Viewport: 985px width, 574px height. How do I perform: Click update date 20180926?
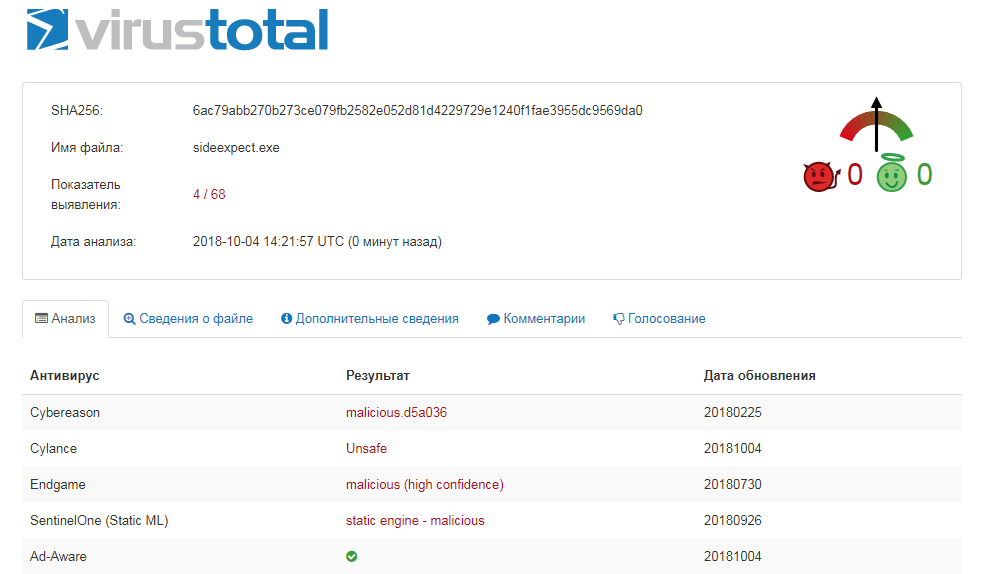coord(732,521)
